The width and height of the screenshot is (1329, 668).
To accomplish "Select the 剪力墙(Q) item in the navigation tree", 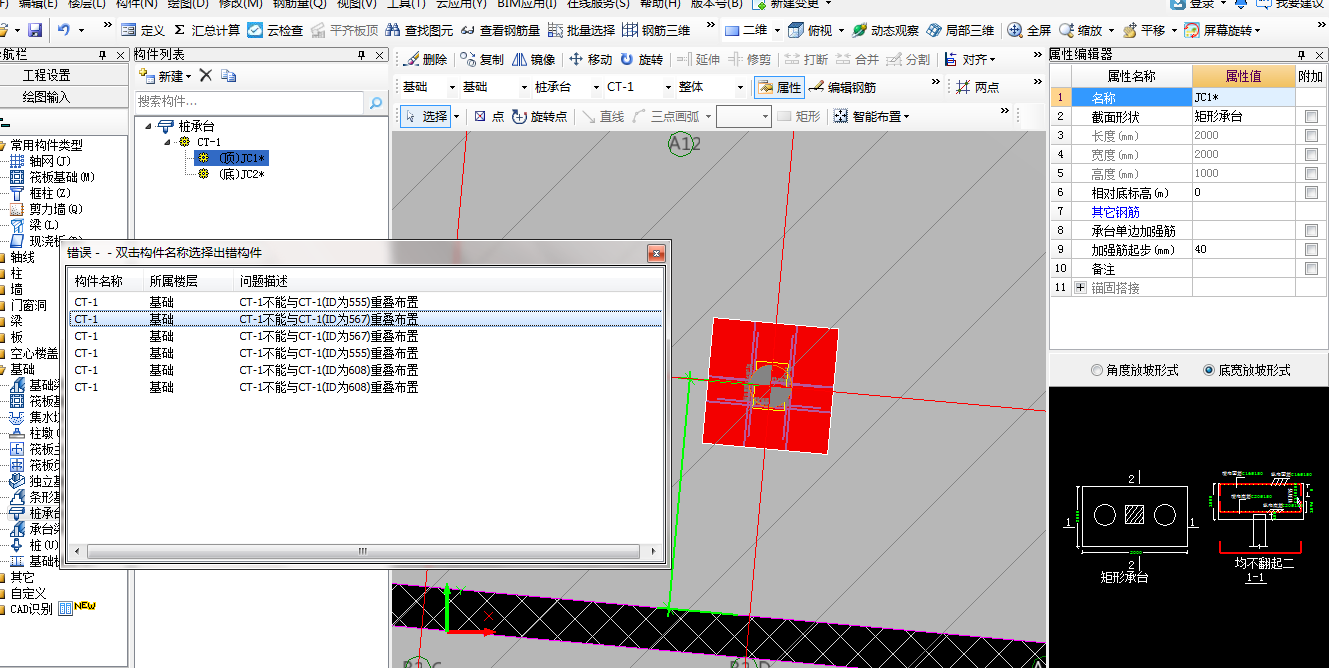I will coord(56,209).
